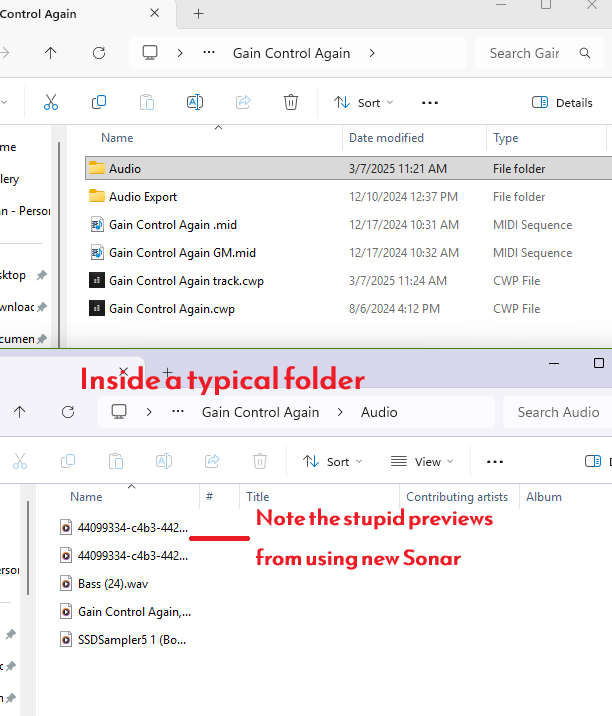Toggle the Details pane button
The height and width of the screenshot is (716, 612).
(x=562, y=102)
